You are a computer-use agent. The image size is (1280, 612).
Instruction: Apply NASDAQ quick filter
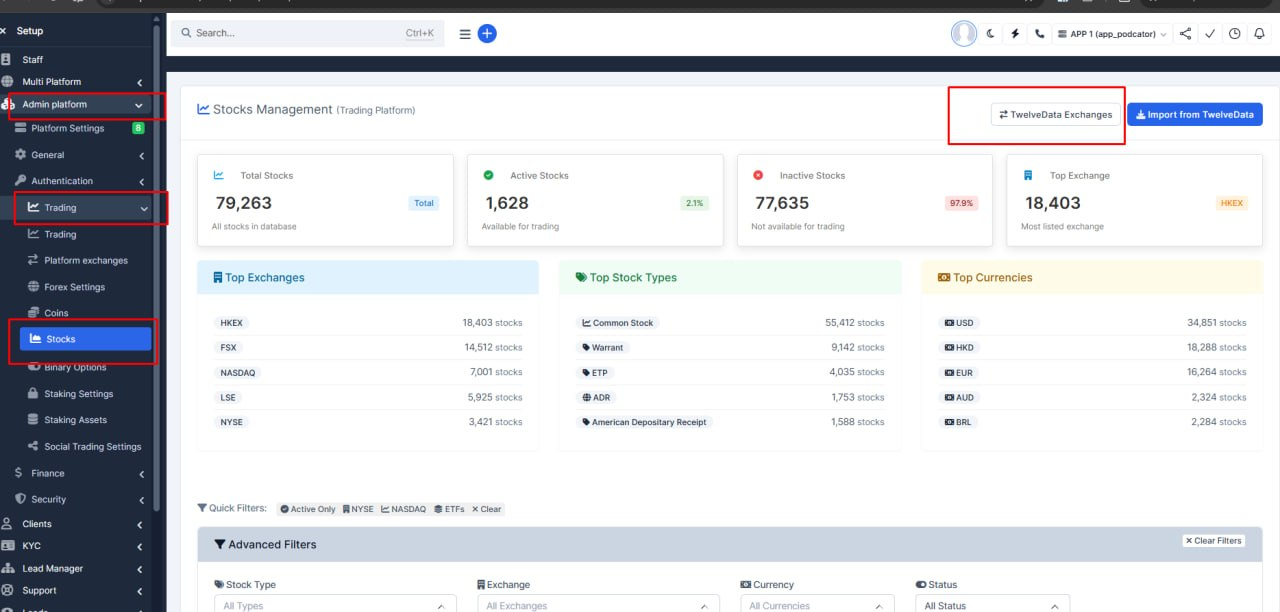point(404,509)
